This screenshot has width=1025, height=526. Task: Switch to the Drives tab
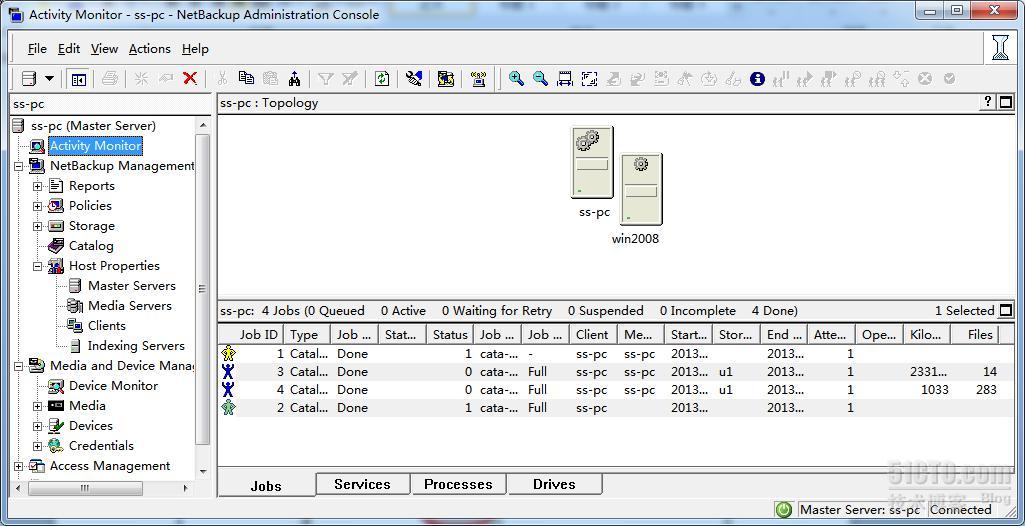tap(554, 484)
